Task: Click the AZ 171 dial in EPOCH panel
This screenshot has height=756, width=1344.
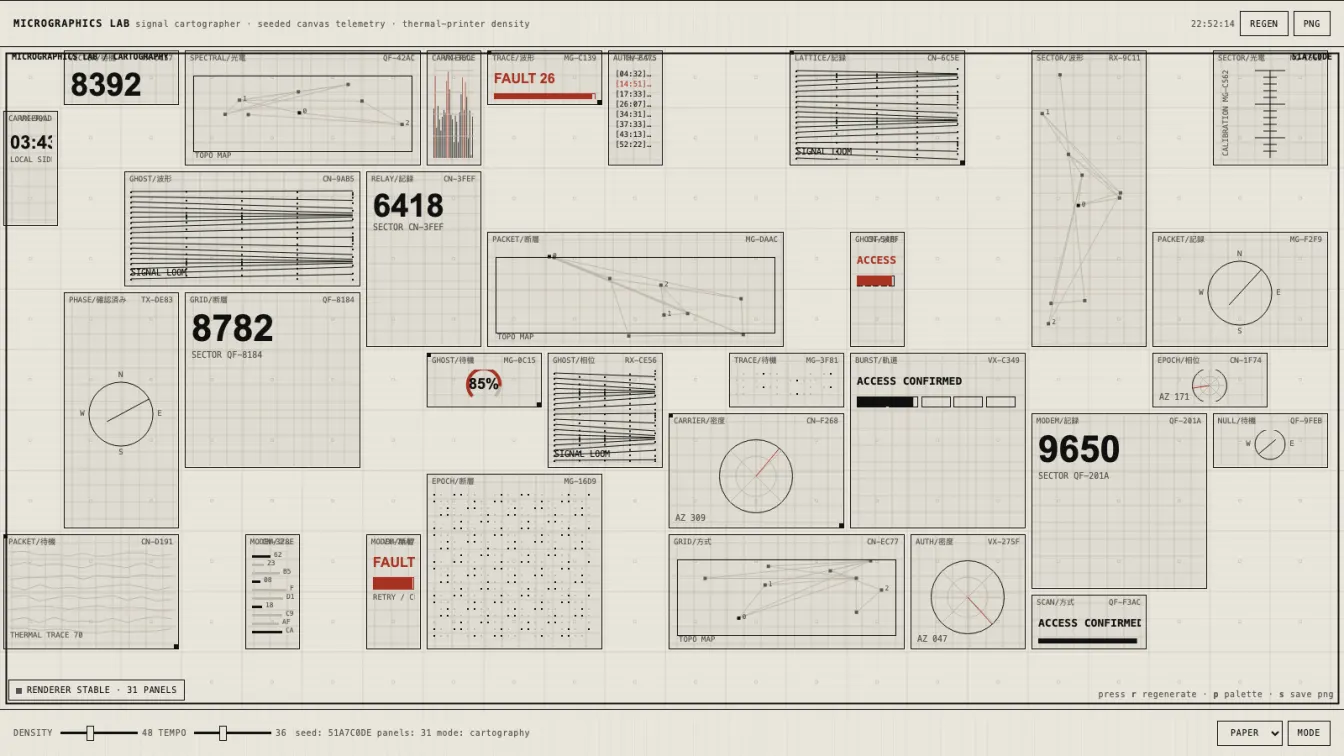Action: [1209, 386]
